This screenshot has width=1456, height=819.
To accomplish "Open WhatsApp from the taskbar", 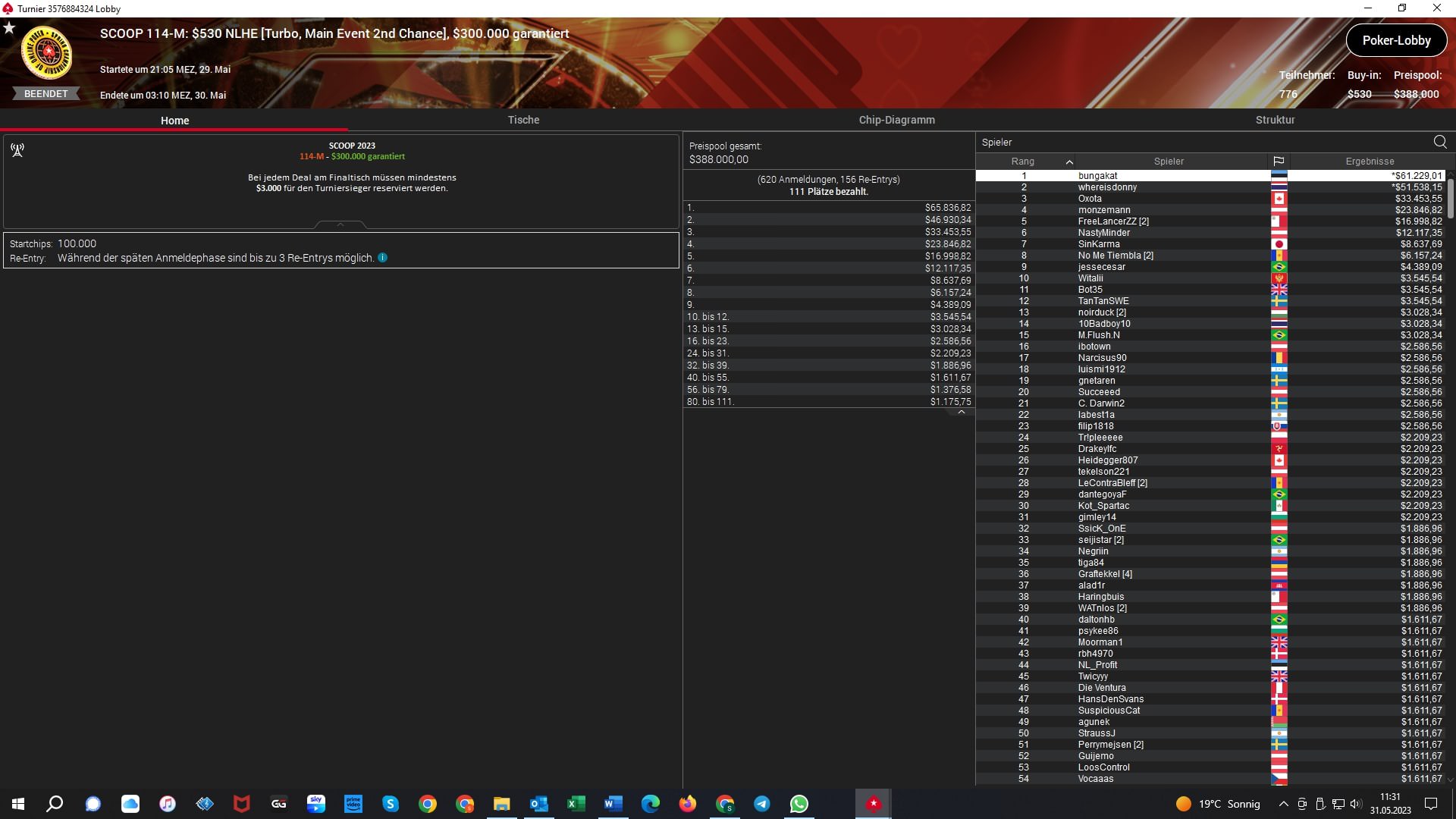I will (799, 804).
